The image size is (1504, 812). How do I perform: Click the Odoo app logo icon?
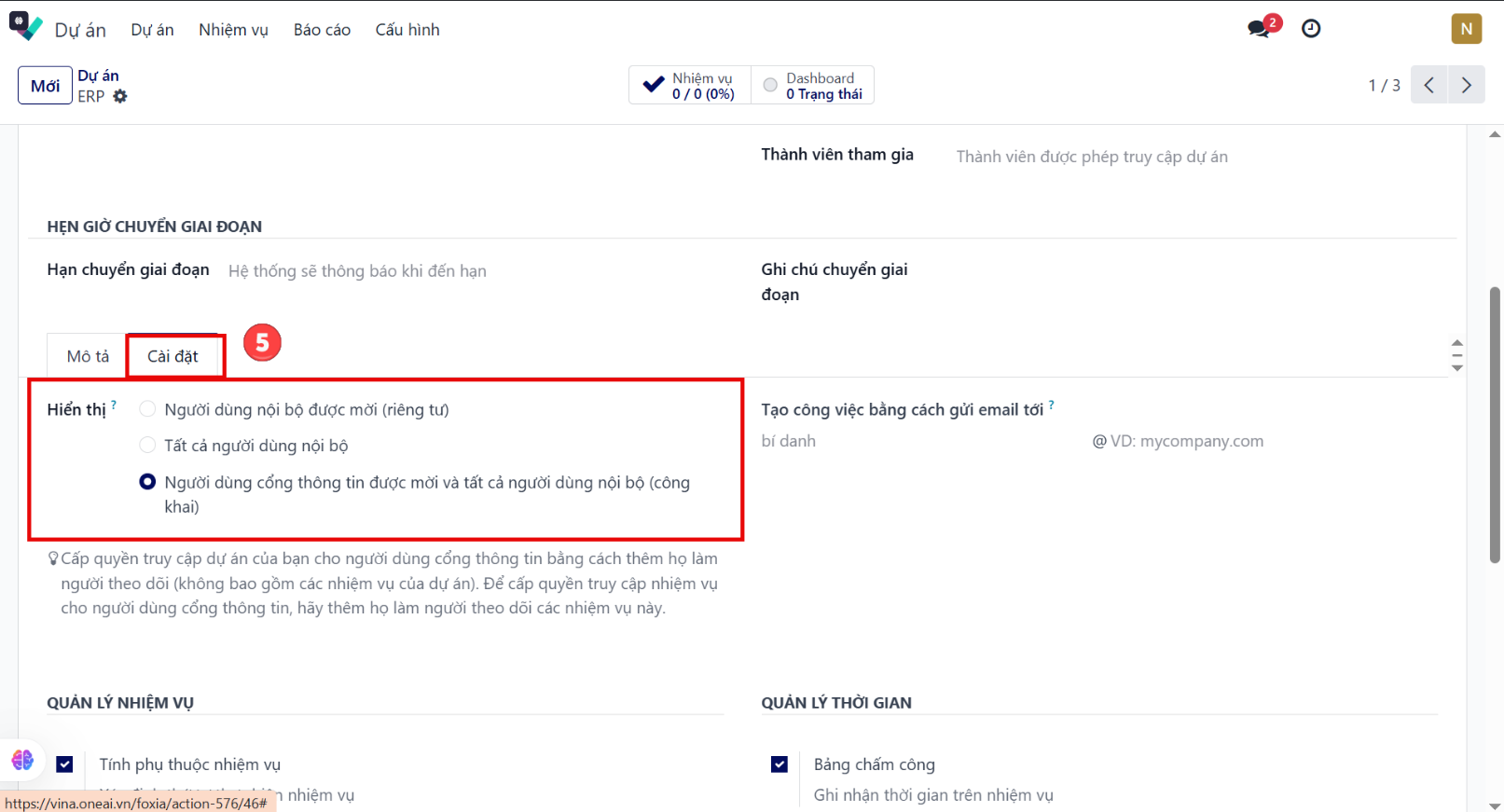25,27
